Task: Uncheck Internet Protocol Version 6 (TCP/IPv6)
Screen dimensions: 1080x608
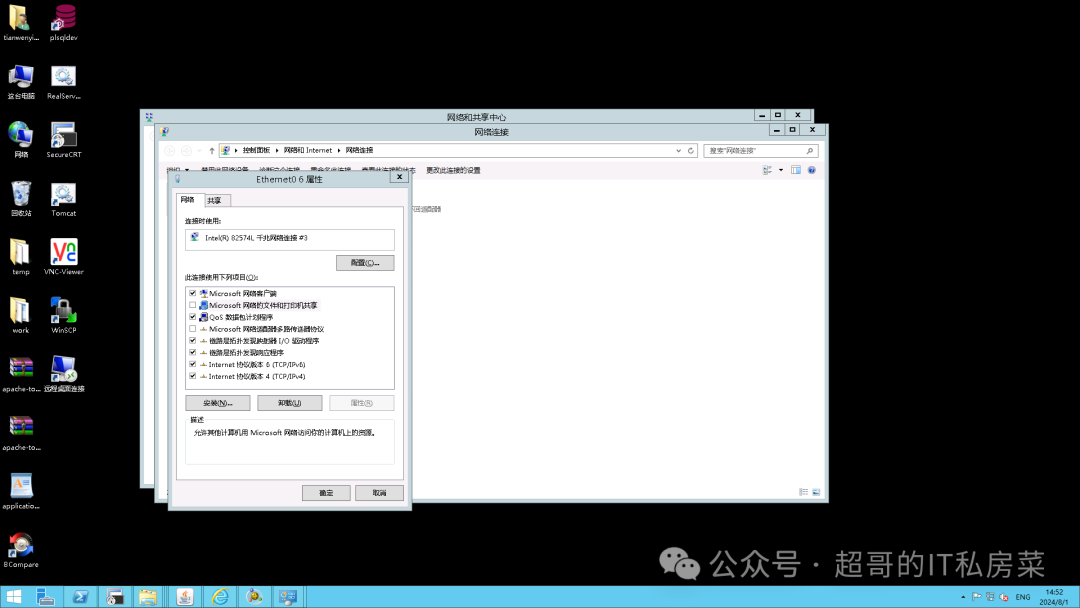Action: 193,364
